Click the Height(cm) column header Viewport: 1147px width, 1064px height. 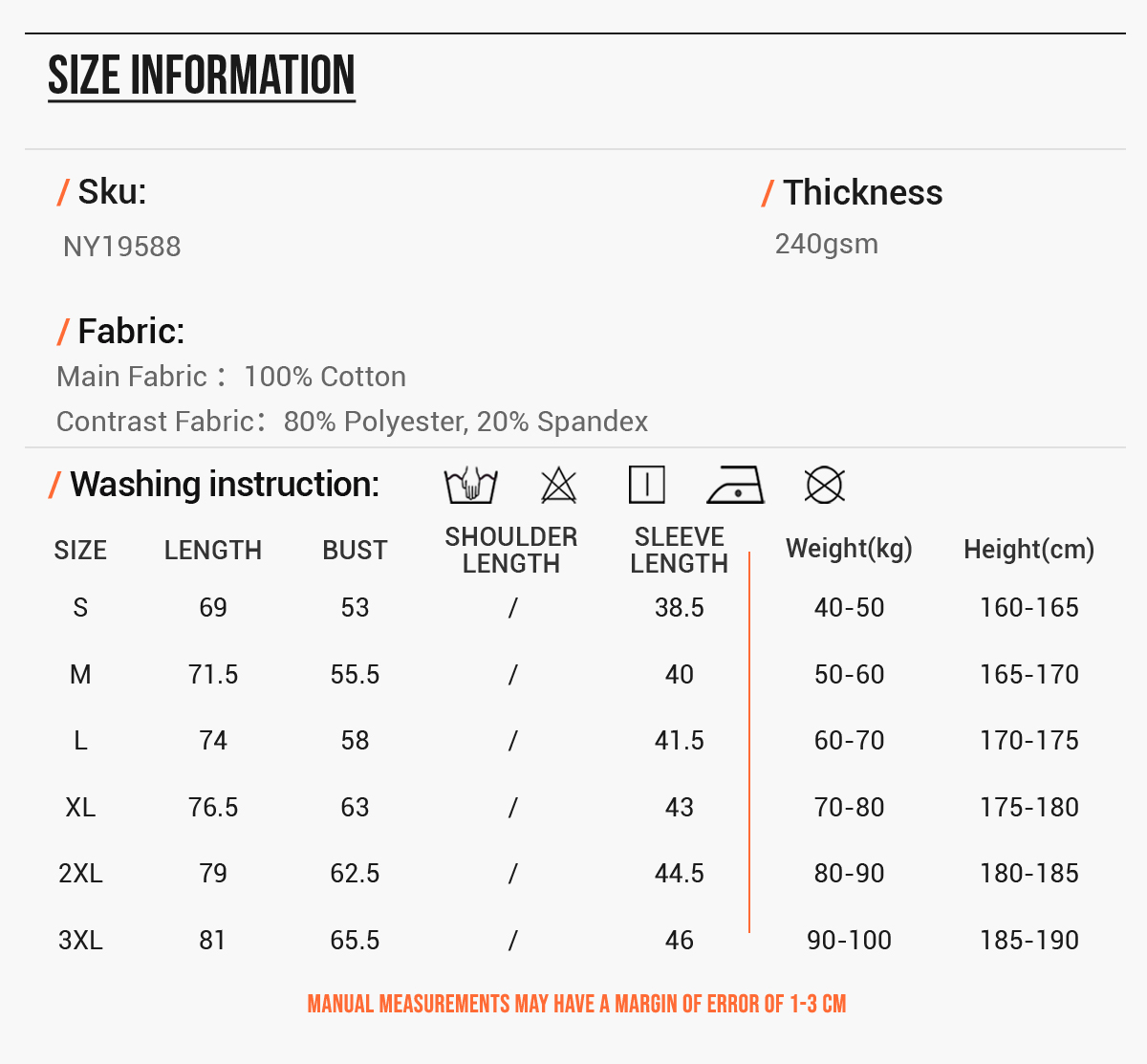(x=1029, y=549)
